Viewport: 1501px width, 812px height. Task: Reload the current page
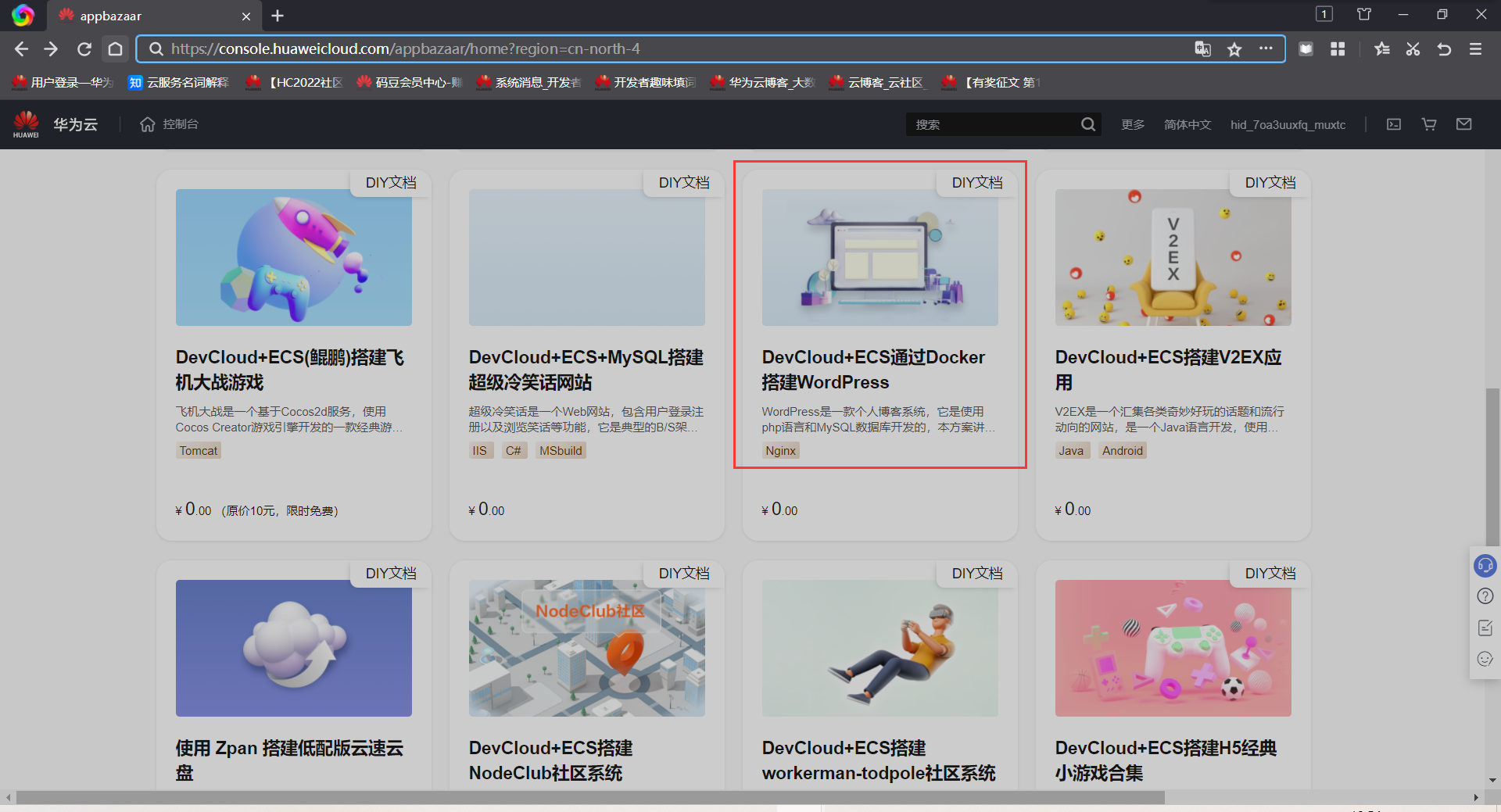84,49
